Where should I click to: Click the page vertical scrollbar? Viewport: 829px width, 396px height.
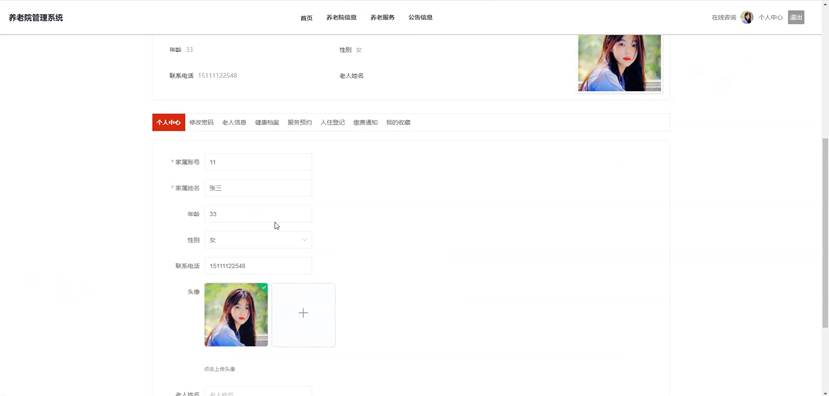[825, 233]
